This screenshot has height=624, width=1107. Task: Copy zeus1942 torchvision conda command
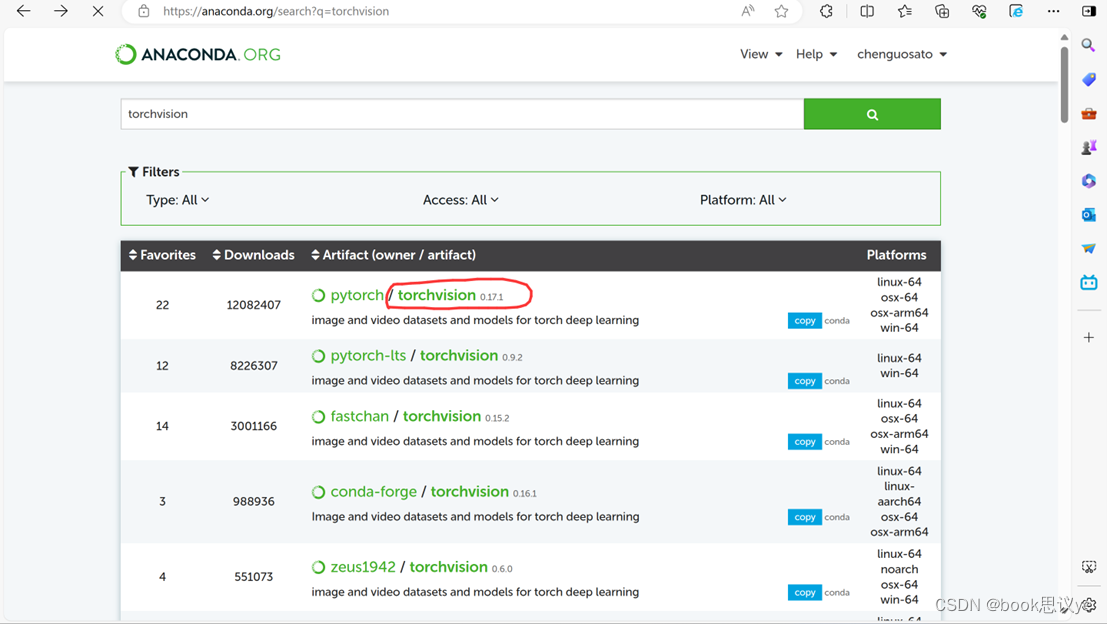pyautogui.click(x=804, y=593)
